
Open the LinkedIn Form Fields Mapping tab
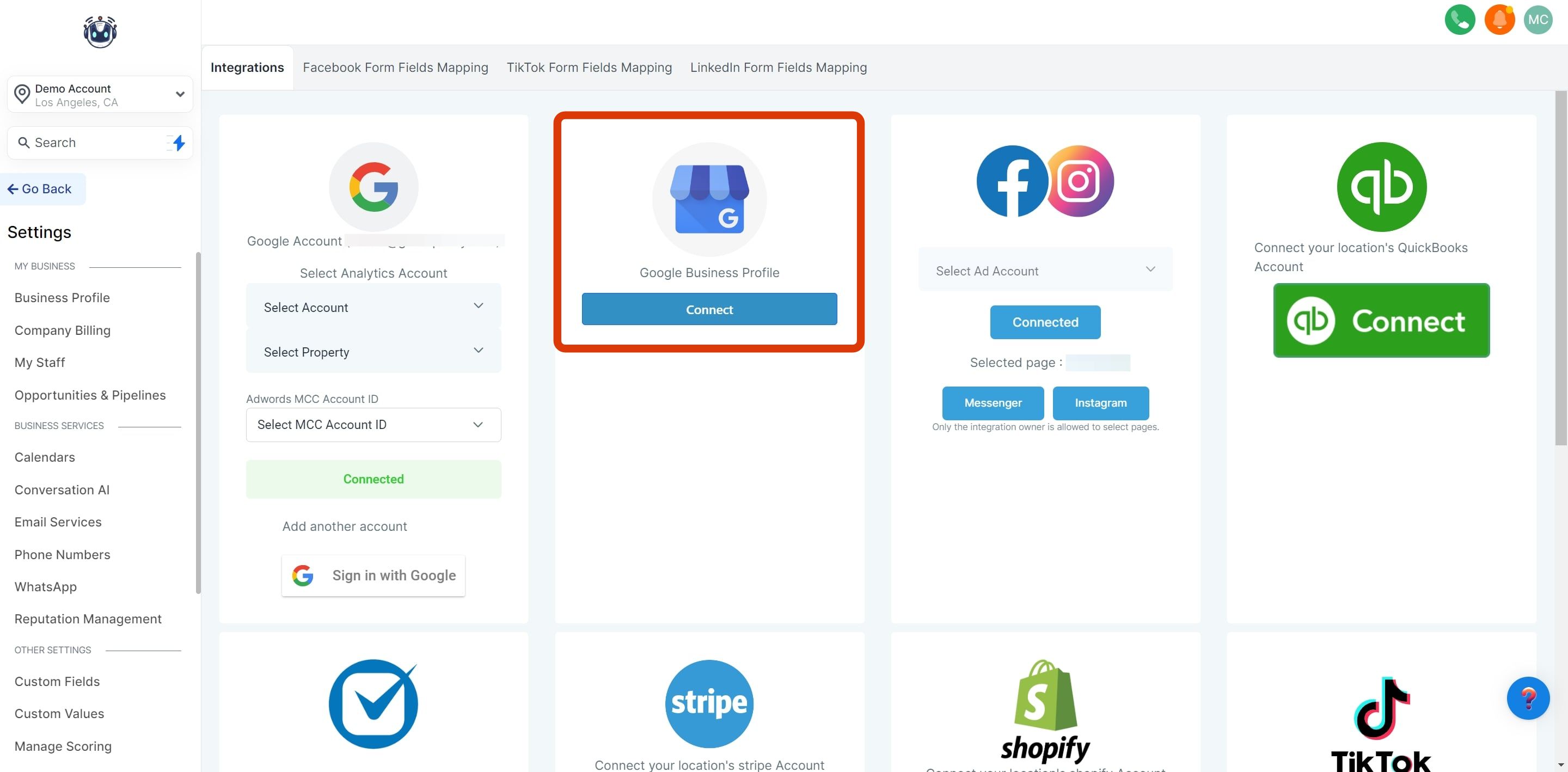point(778,68)
